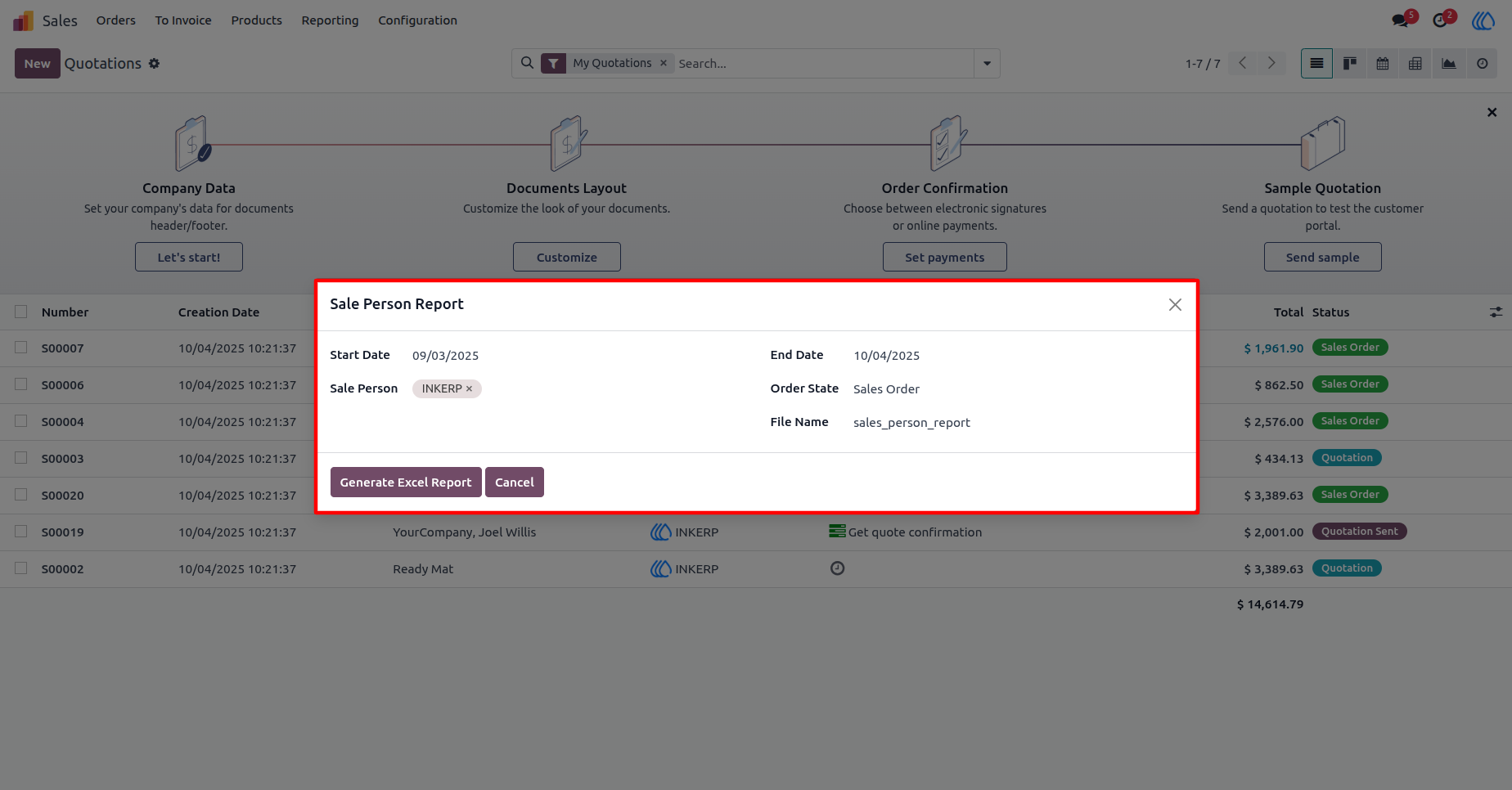Open the End Date picker
The width and height of the screenshot is (1512, 790).
click(1018, 356)
